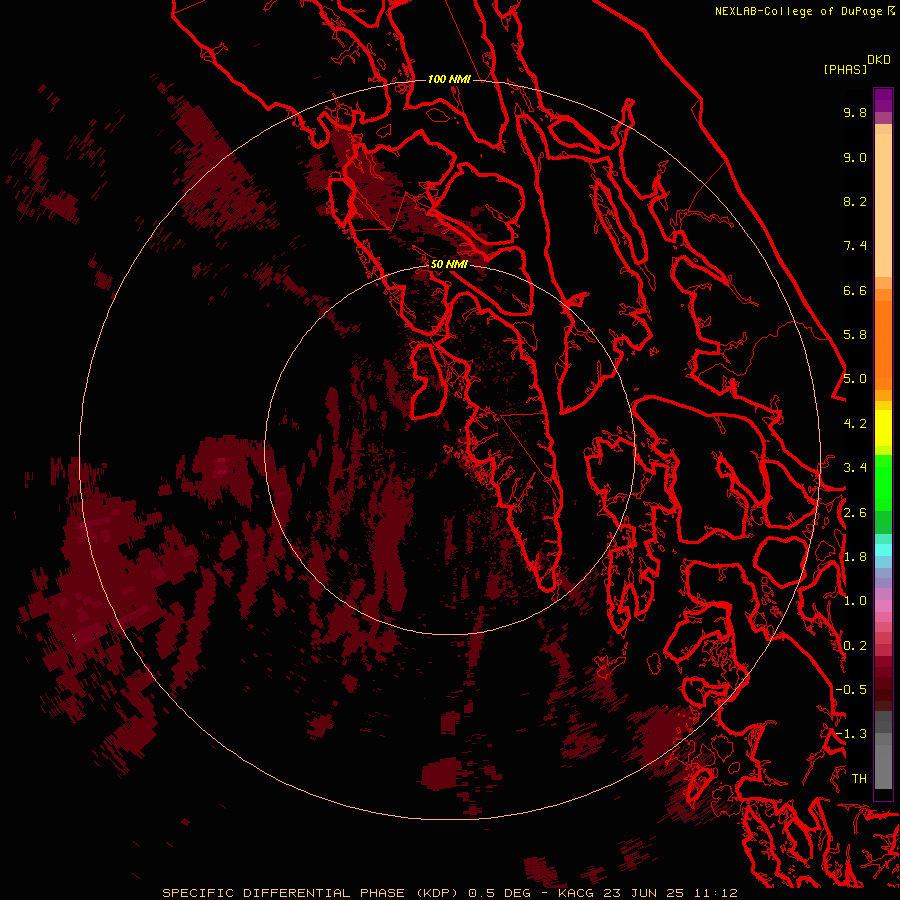Pick the bright green segment of the color bar near 3.4
This screenshot has height=900, width=900.
pyautogui.click(x=883, y=481)
